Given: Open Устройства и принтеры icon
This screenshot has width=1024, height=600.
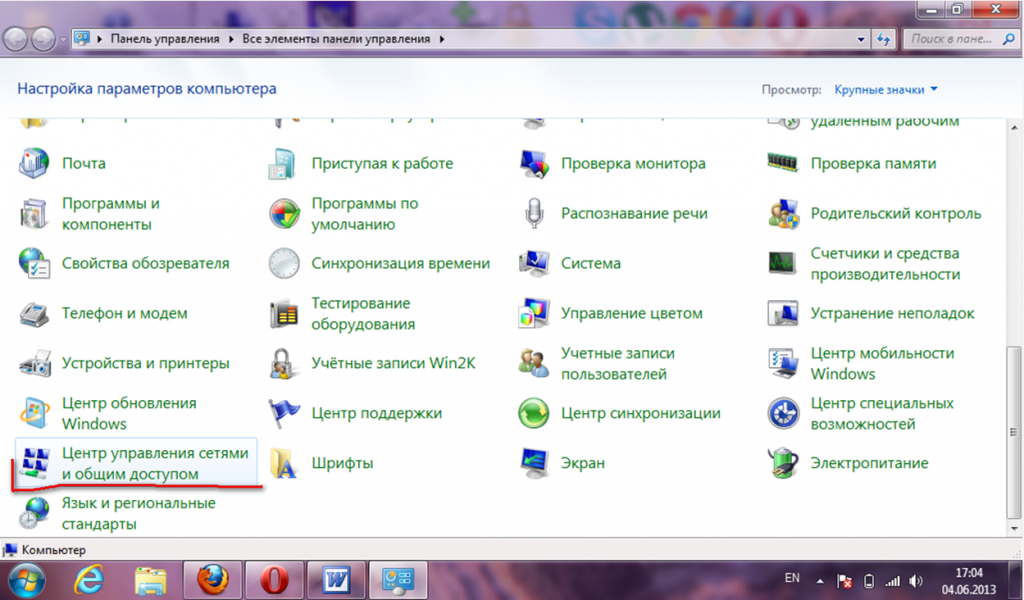Looking at the screenshot, I should pyautogui.click(x=34, y=363).
